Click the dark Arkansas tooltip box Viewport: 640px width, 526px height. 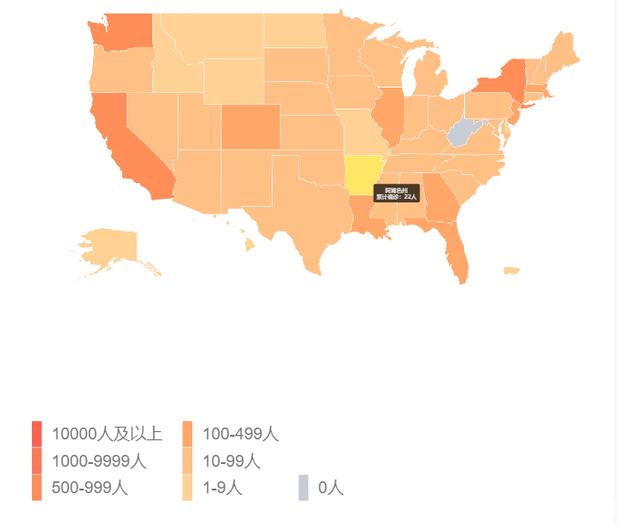[x=396, y=193]
